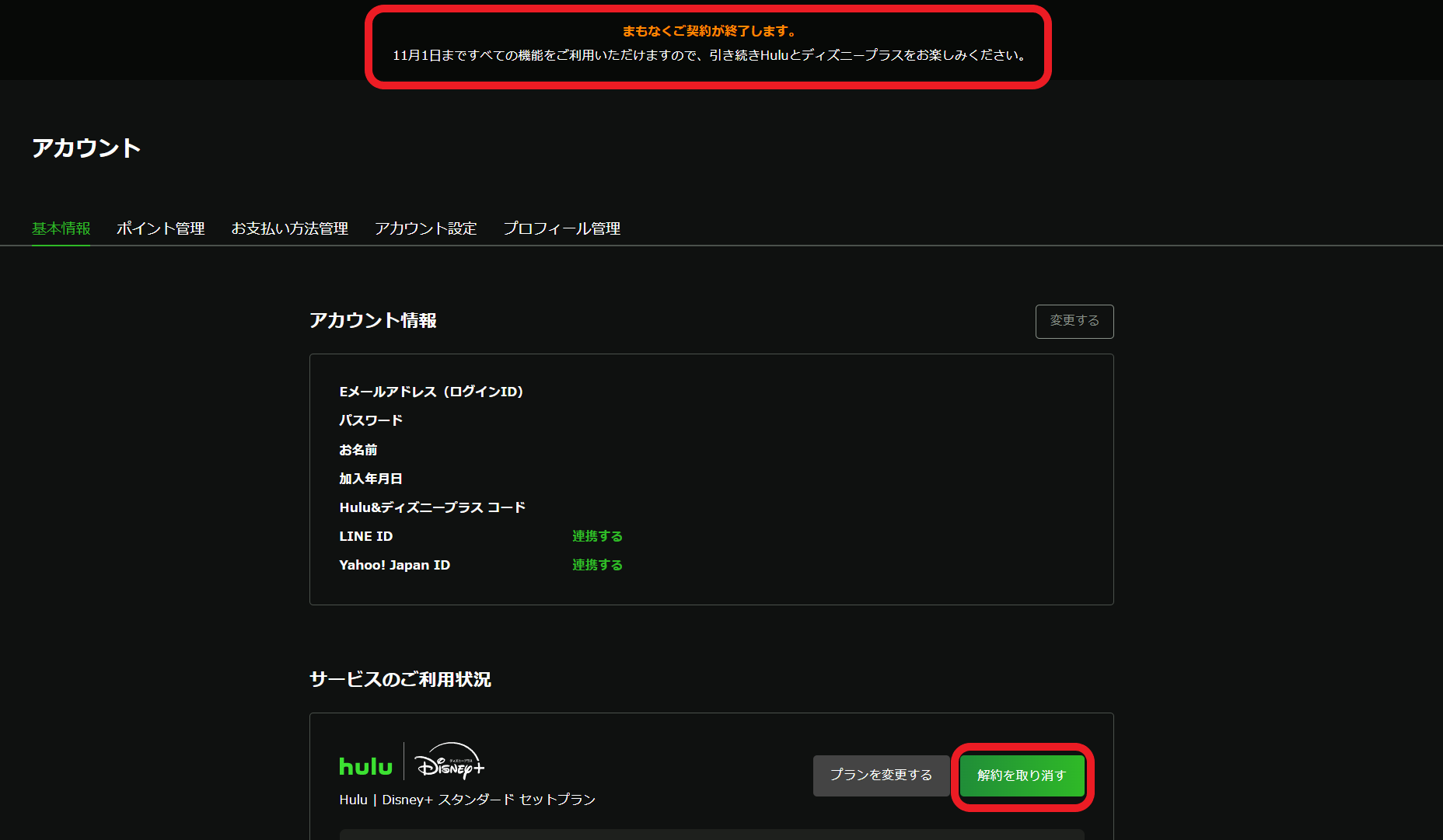Select the 加入年月日 label
This screenshot has height=840, width=1443.
(x=371, y=479)
